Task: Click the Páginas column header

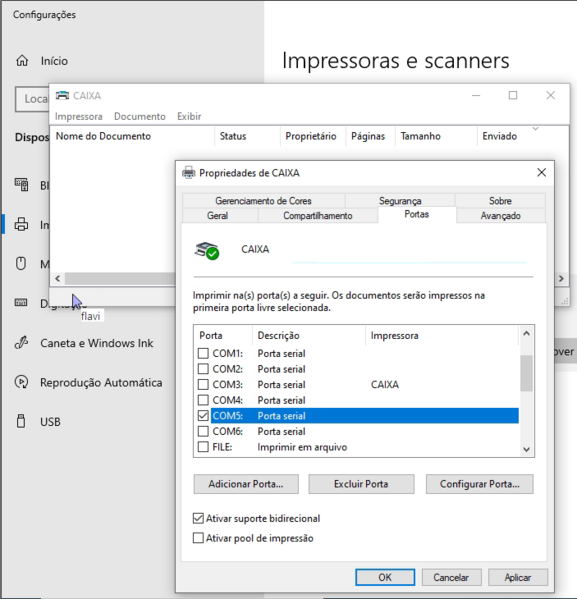Action: click(x=370, y=136)
